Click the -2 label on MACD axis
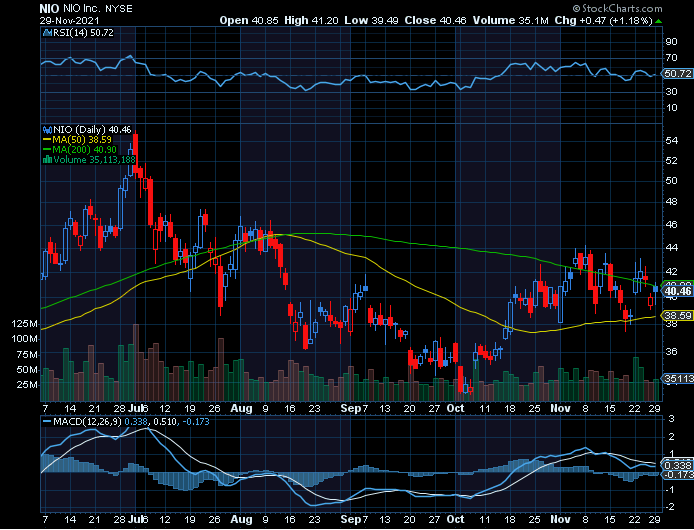The image size is (694, 530). (x=669, y=507)
